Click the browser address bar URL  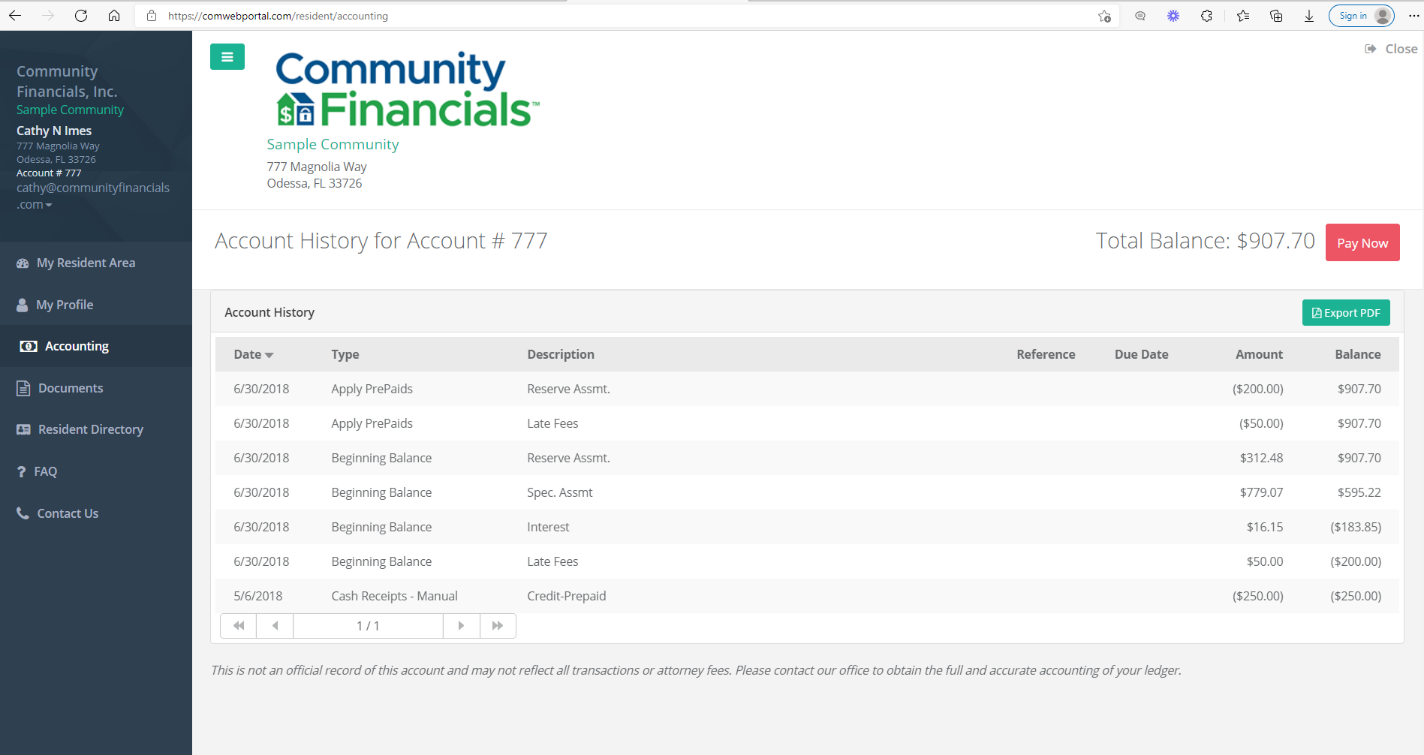[x=278, y=16]
